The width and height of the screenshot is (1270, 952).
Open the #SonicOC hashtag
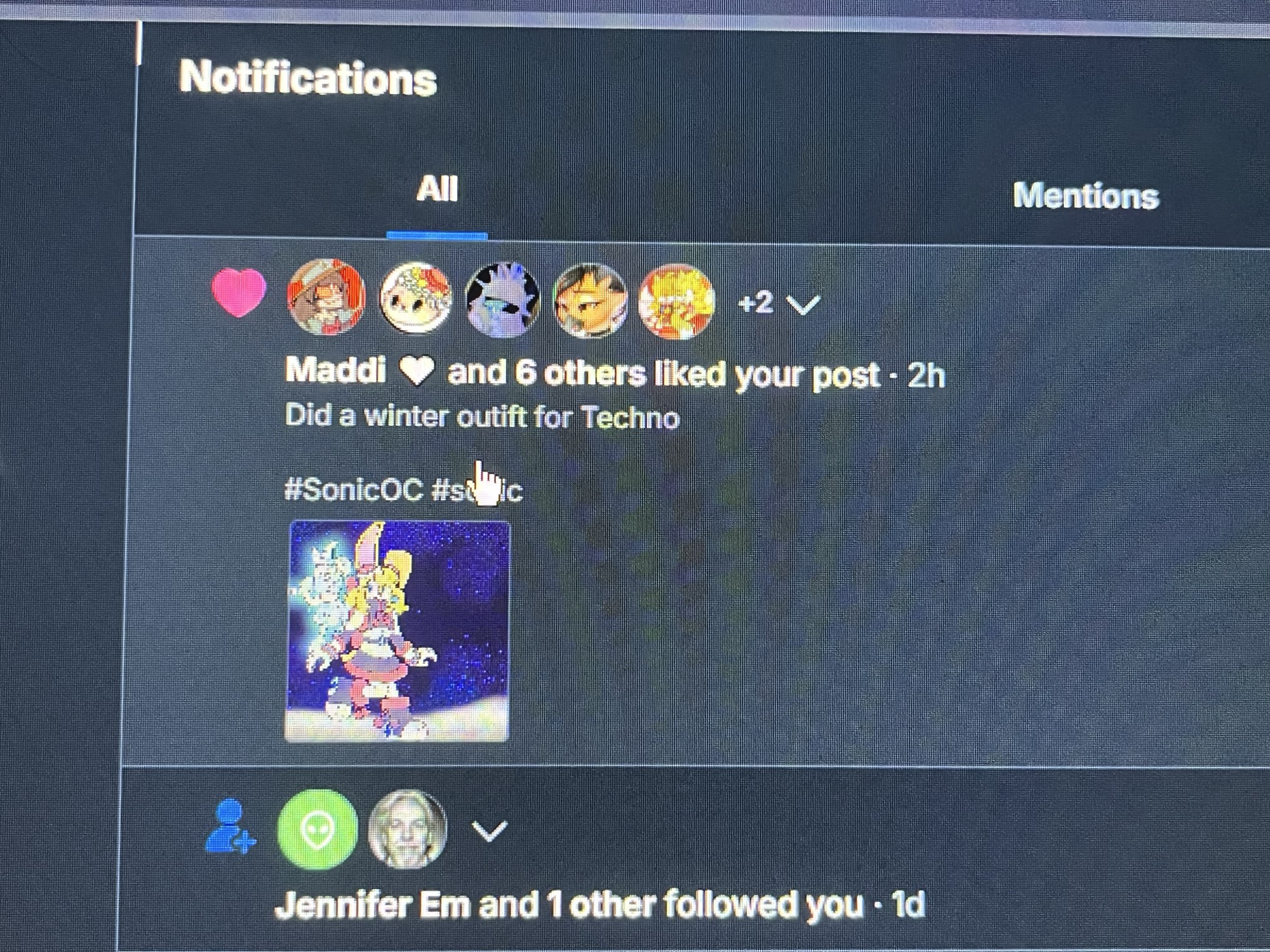point(354,489)
